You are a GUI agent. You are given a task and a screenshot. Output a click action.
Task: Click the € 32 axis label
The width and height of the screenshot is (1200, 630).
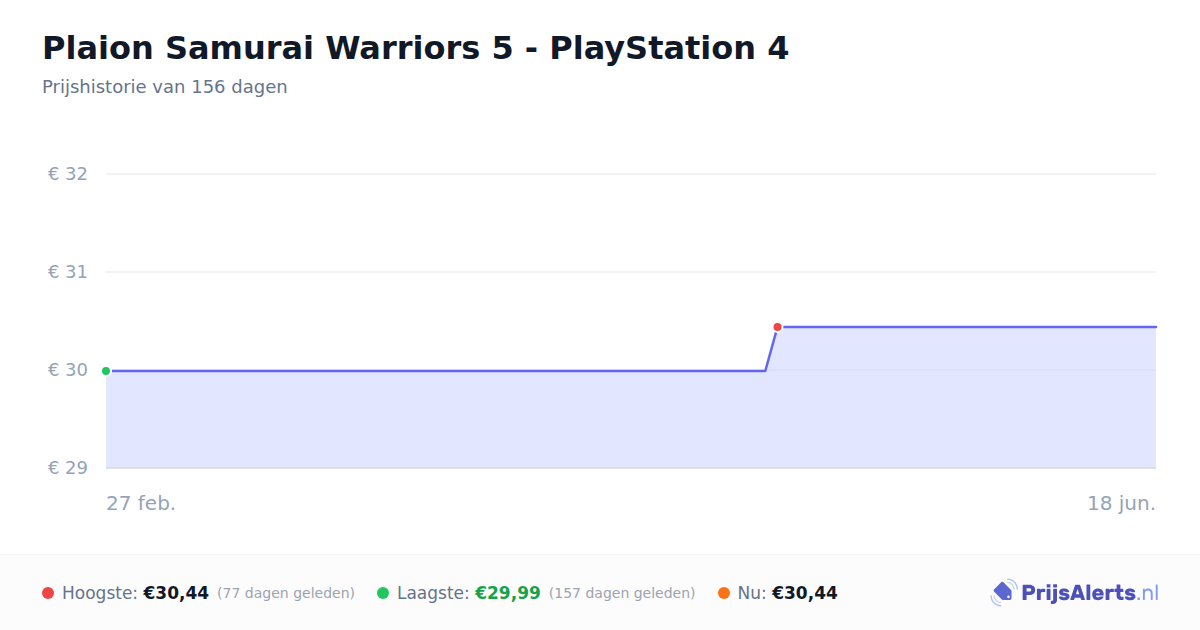click(x=68, y=174)
